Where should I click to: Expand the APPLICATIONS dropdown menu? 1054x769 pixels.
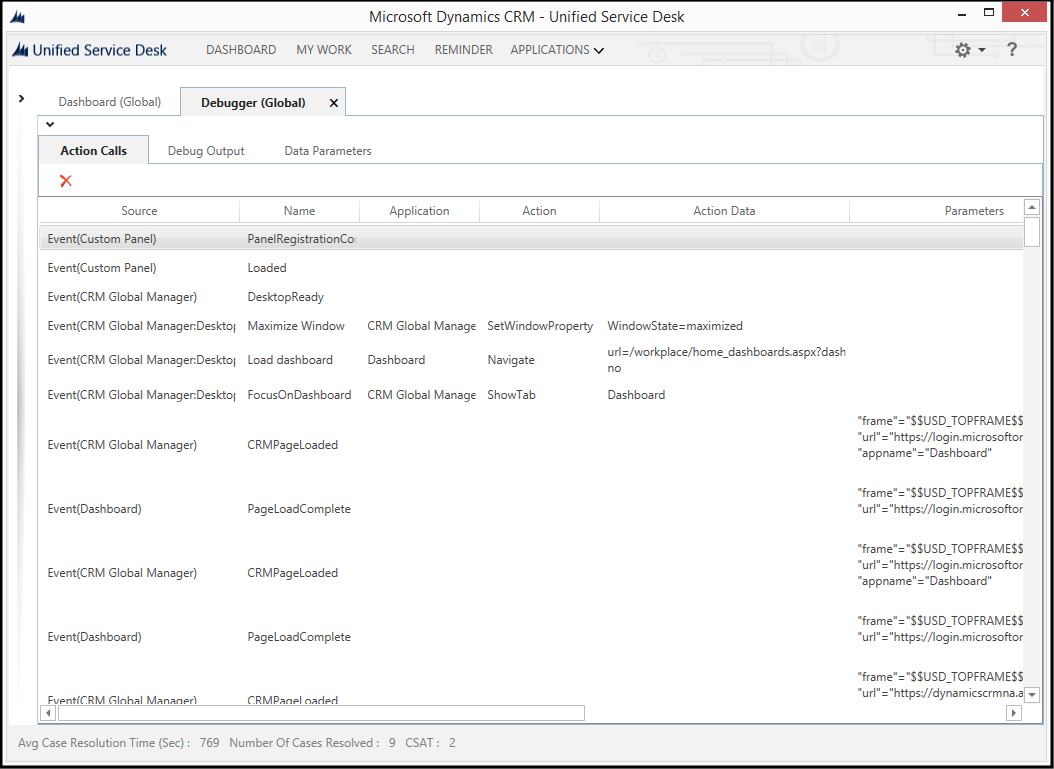coord(556,49)
